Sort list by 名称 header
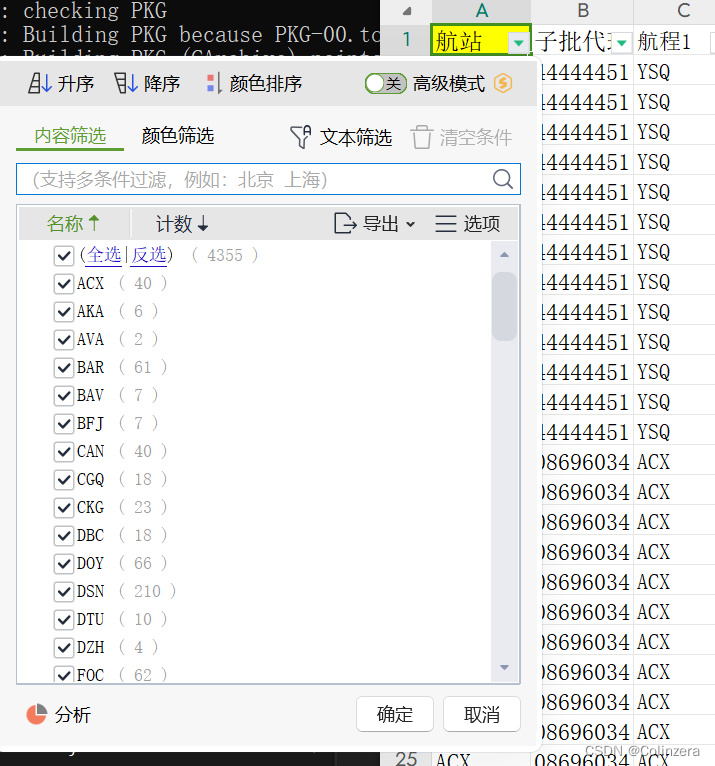The height and width of the screenshot is (766, 715). 73,224
